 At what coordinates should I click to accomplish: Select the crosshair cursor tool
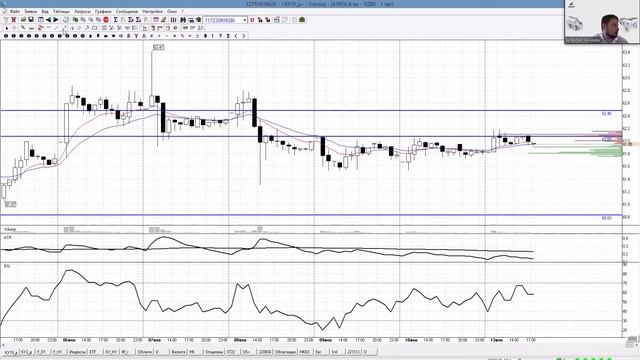click(x=14, y=28)
